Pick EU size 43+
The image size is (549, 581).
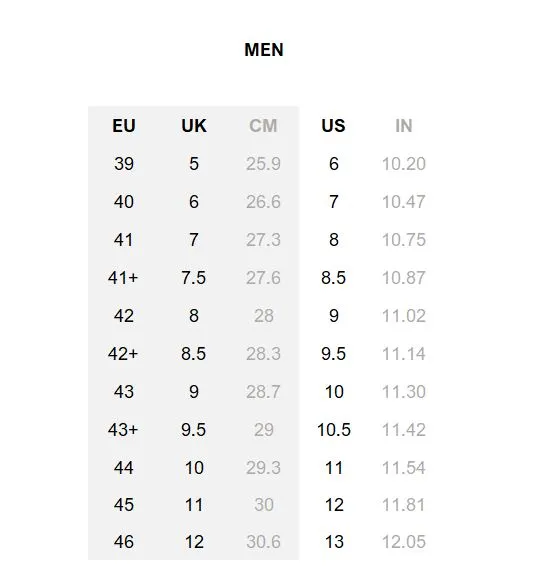(123, 430)
